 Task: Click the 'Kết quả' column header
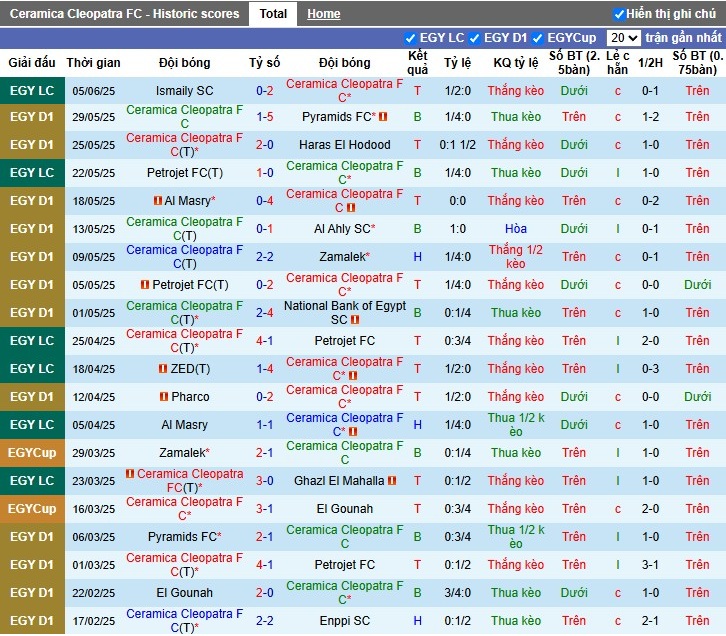point(417,62)
